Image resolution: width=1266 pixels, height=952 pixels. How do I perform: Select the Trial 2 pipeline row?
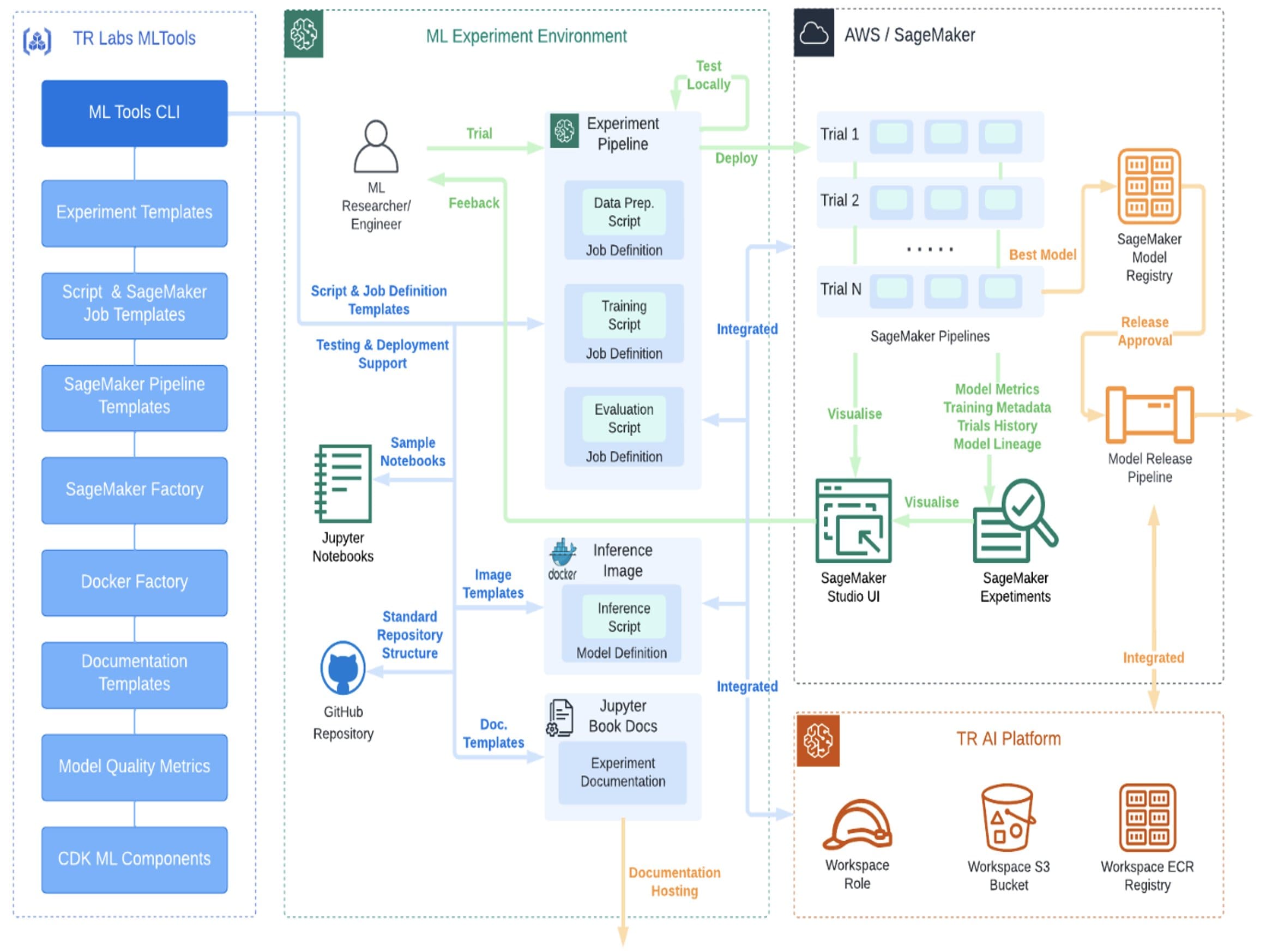[x=930, y=202]
